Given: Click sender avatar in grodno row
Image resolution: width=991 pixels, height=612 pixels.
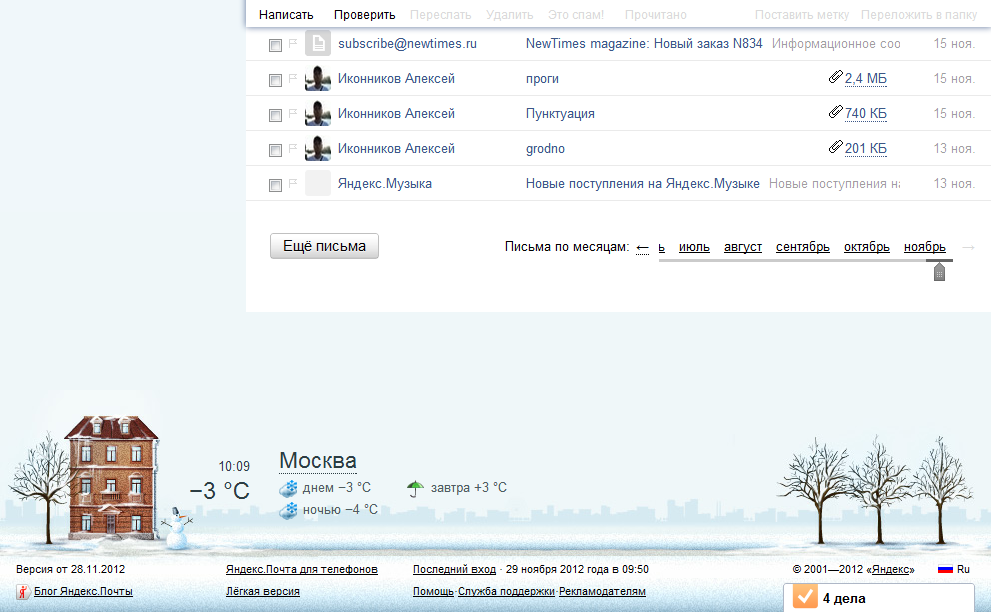Looking at the screenshot, I should coord(318,148).
